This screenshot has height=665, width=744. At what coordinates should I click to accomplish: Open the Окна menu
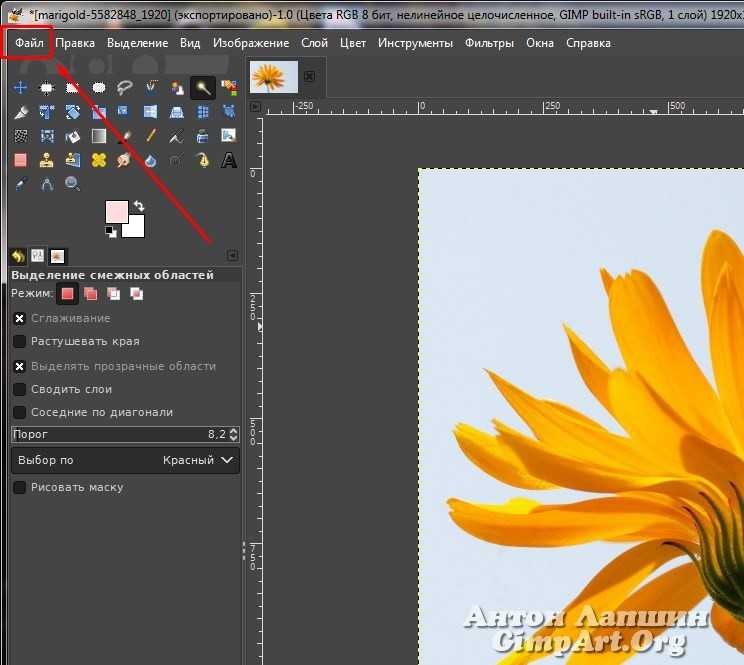coord(540,43)
